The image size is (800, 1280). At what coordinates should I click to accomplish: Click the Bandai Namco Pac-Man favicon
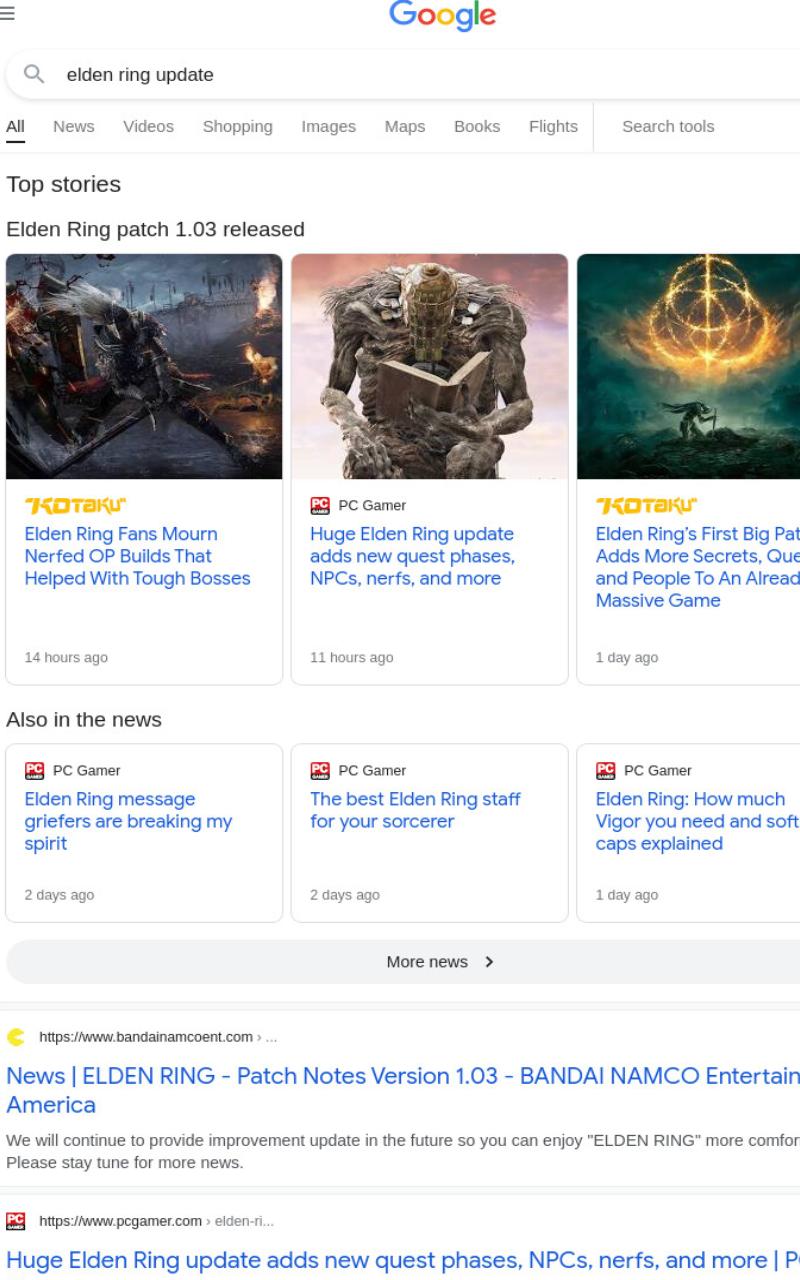(15, 1037)
